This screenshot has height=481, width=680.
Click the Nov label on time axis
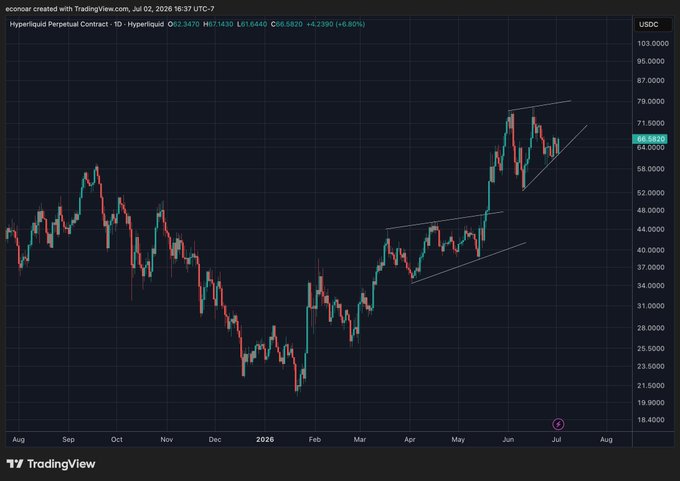[x=167, y=439]
